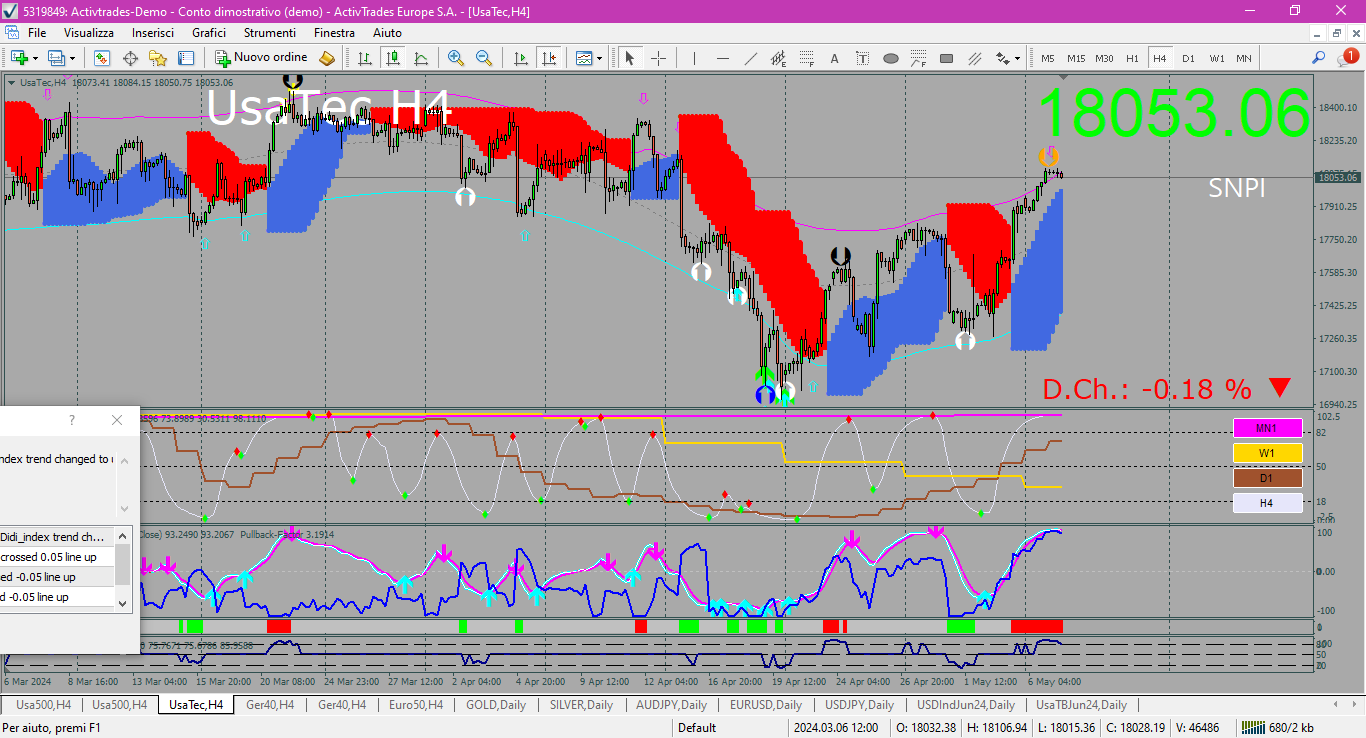Open the Profiles toolbar icon
1366x738 pixels.
click(x=57, y=58)
